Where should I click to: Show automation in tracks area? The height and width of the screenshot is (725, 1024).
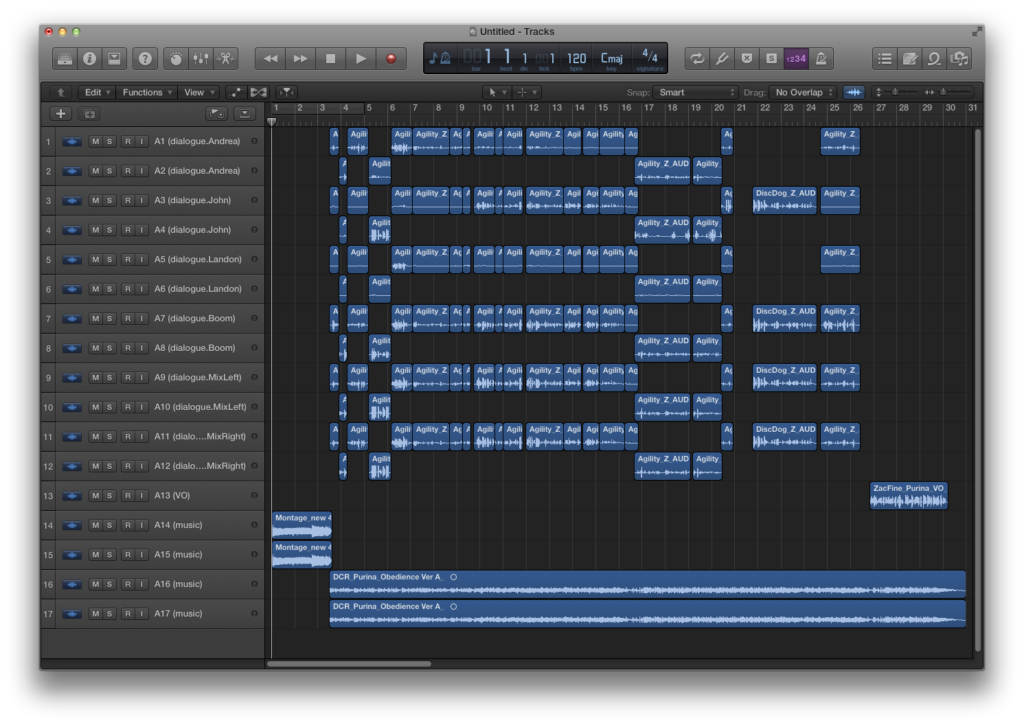[x=236, y=92]
